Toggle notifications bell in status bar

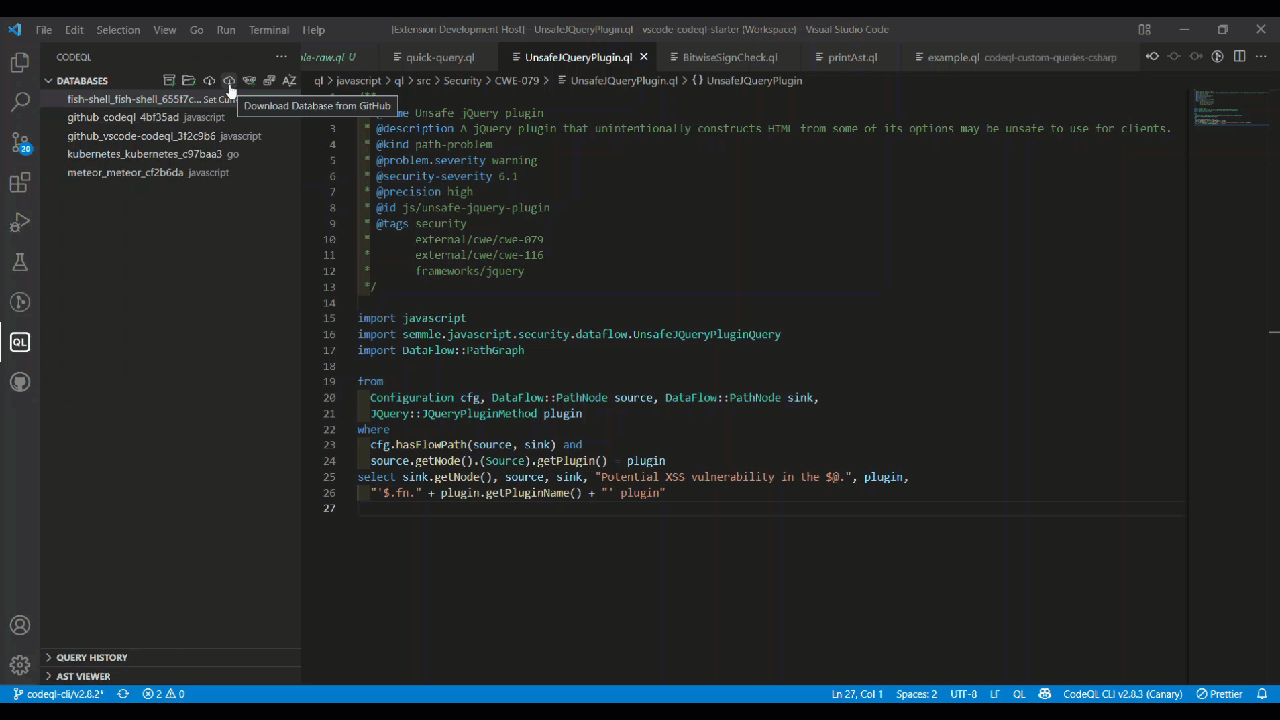coord(1262,694)
